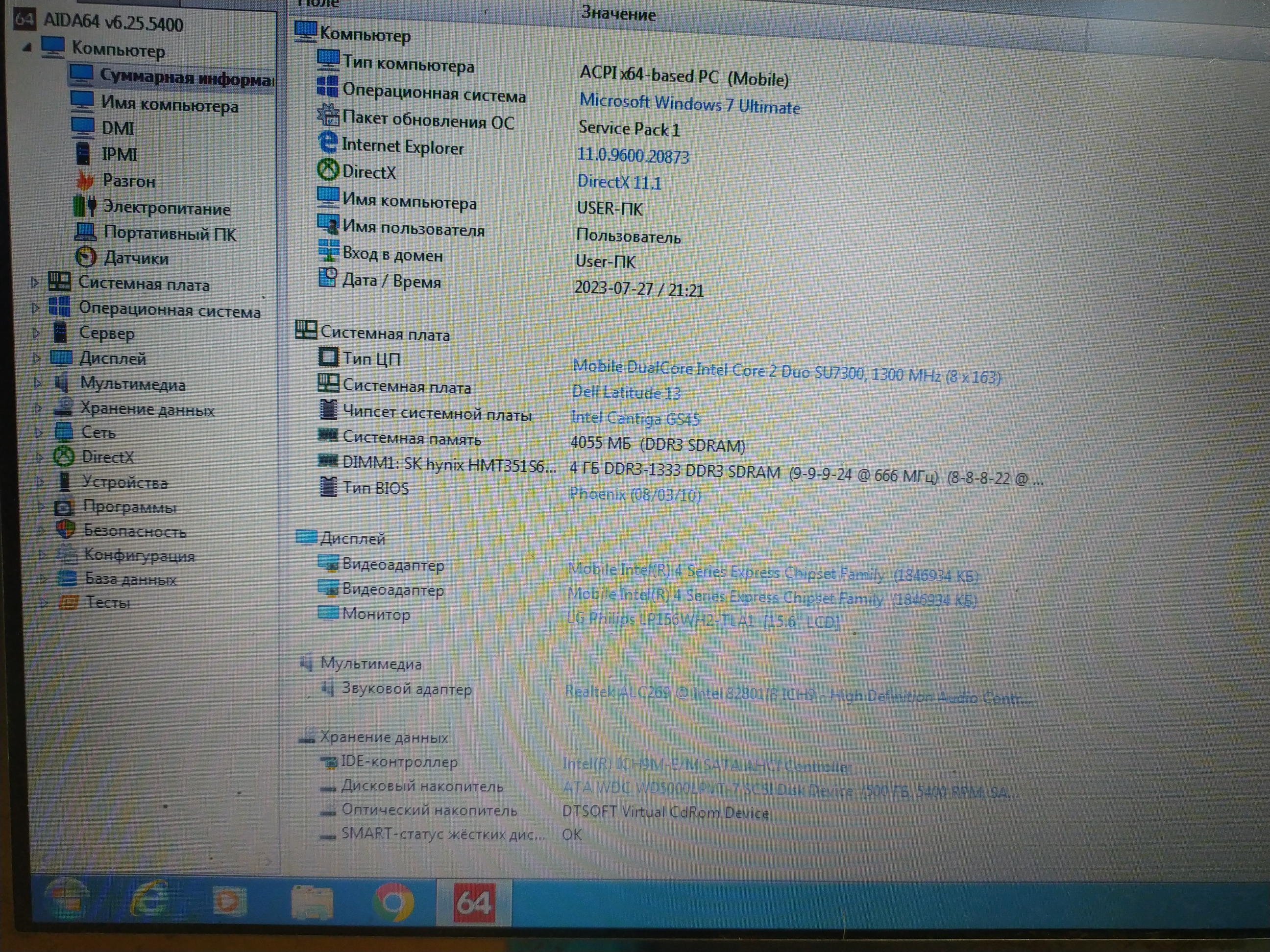Expand the Тесты tree node arrow
Viewport: 1270px width, 952px height.
pyautogui.click(x=44, y=603)
